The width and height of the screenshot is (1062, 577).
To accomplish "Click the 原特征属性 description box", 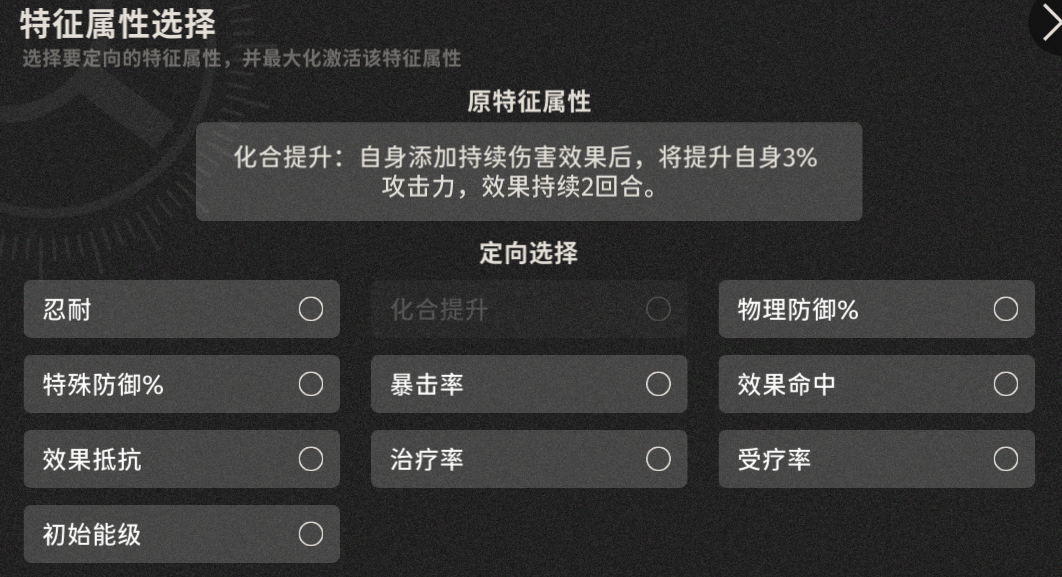I will (x=529, y=171).
